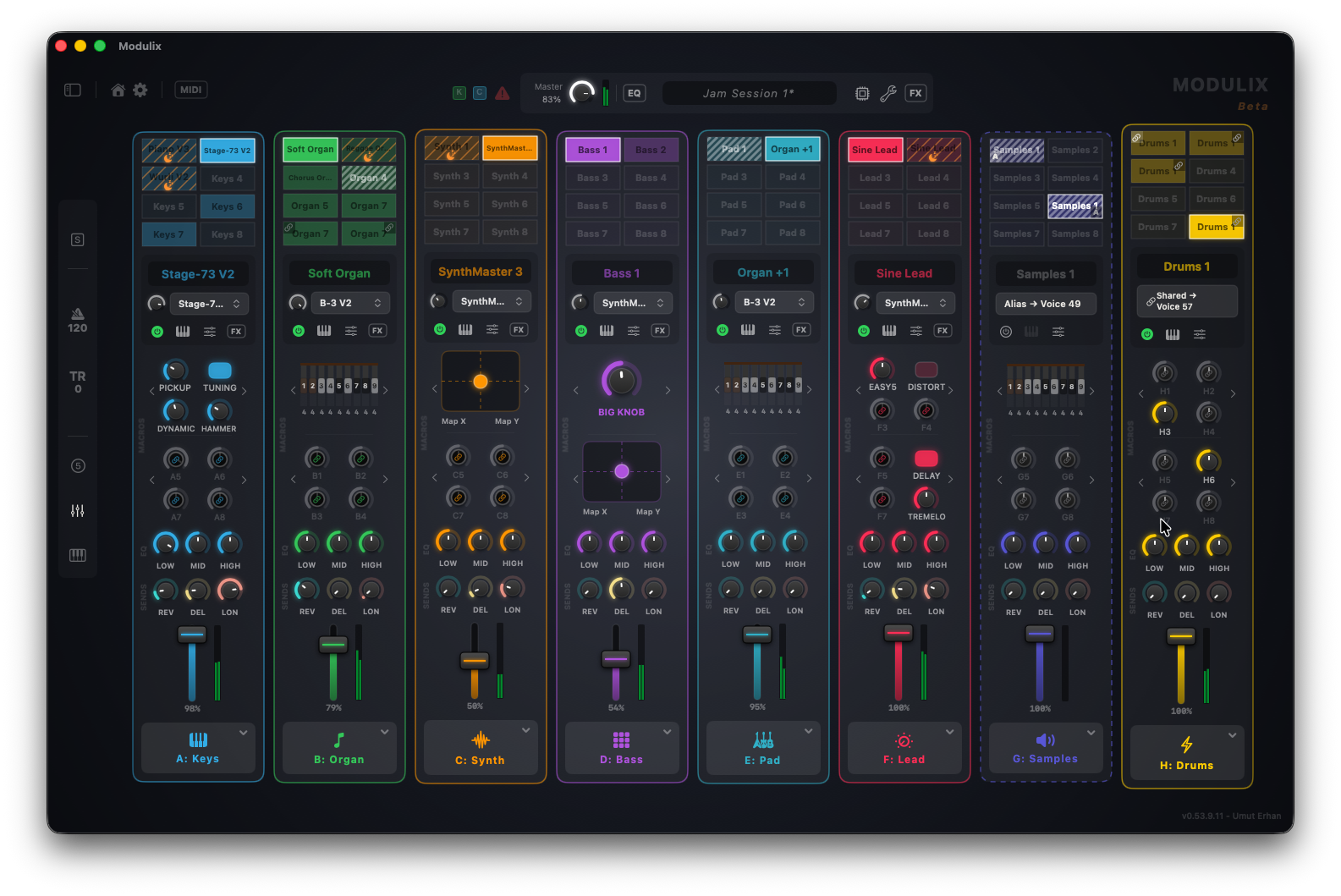Select the Sine Lead preset slot

pyautogui.click(x=875, y=150)
